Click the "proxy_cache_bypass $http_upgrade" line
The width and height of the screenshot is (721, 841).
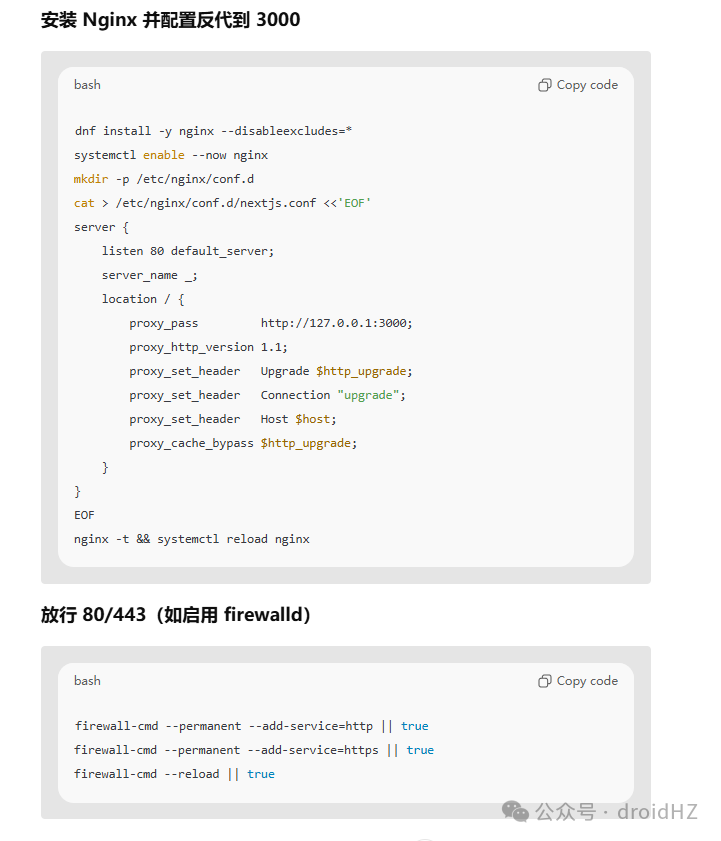(243, 443)
